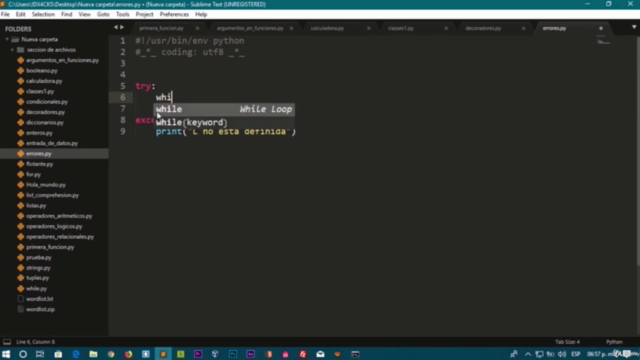Screen dimensions: 640x360
Task: Close the classes1.py tab
Action: 446,28
